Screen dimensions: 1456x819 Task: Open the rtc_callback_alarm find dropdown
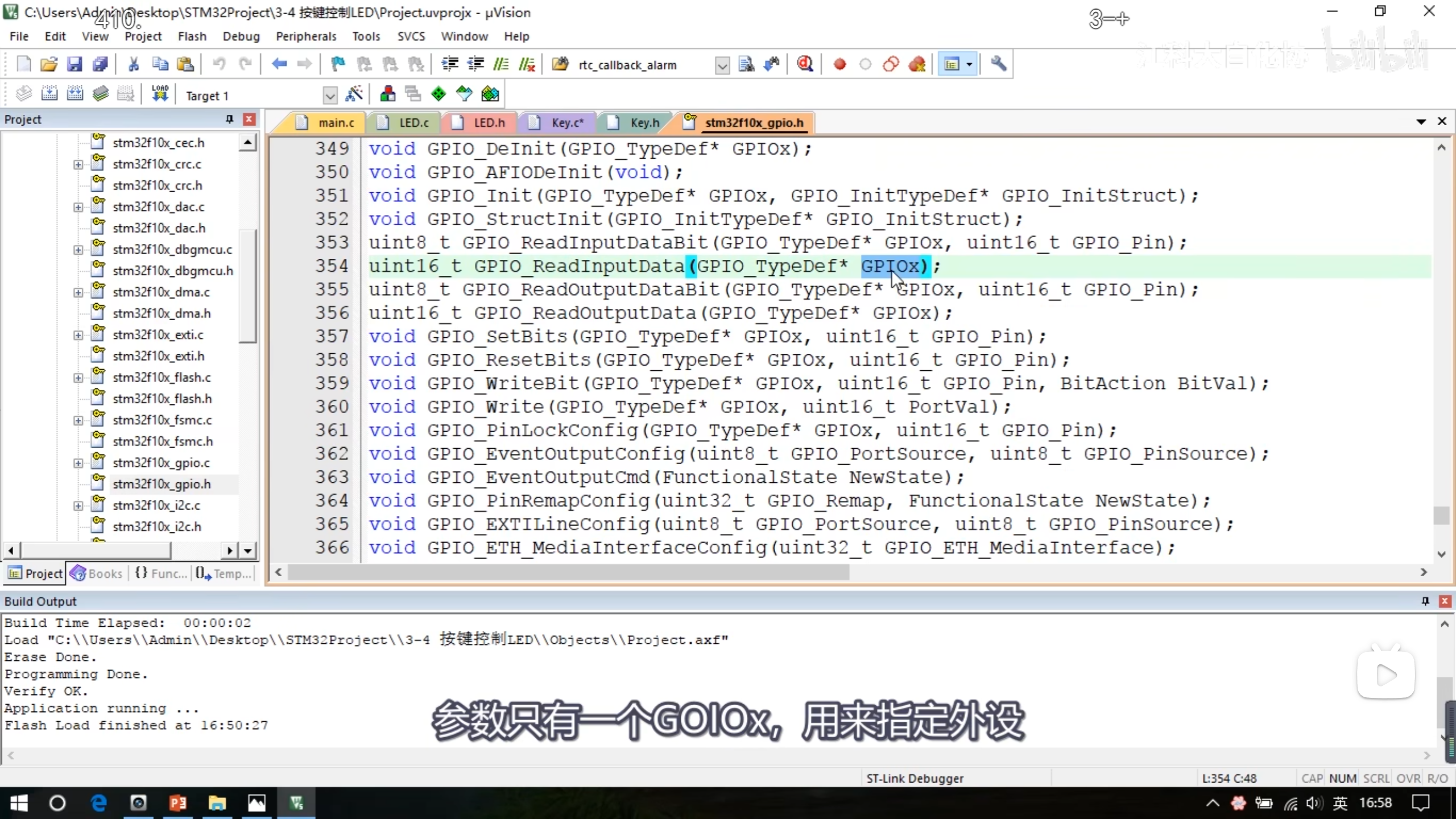(722, 65)
